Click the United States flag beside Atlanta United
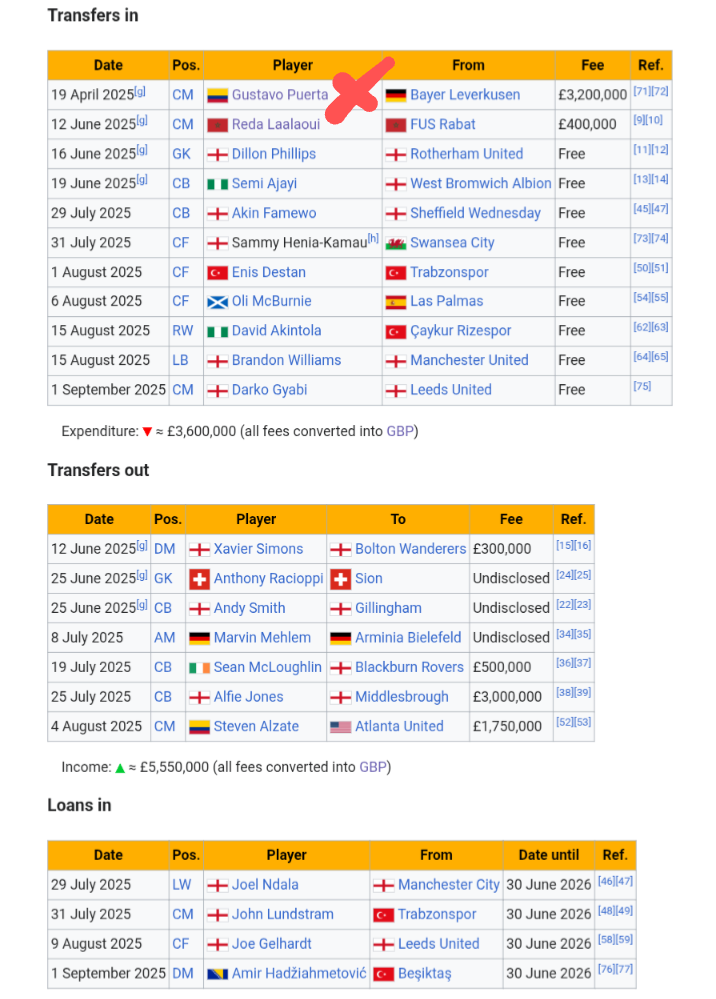 340,727
